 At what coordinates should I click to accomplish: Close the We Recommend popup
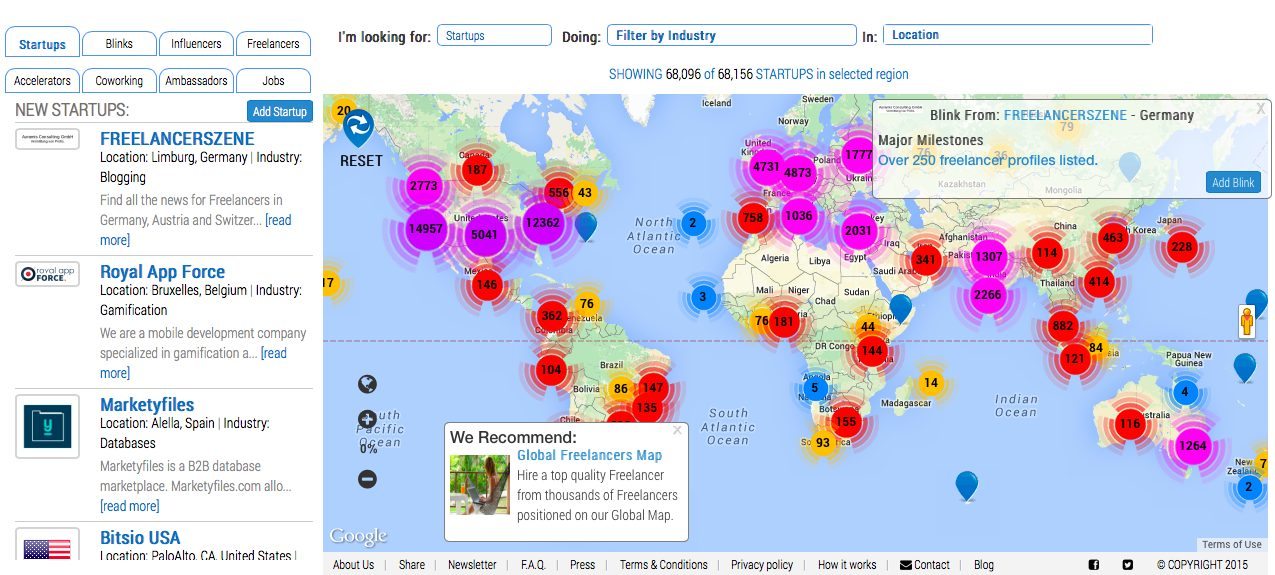coord(677,430)
